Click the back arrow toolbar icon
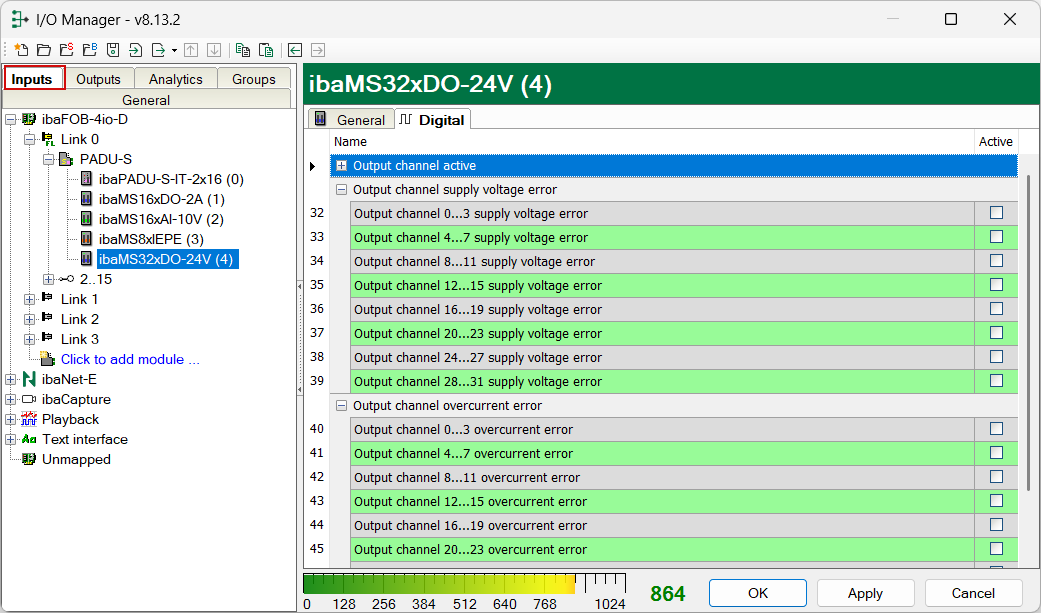The image size is (1041, 613). [295, 49]
